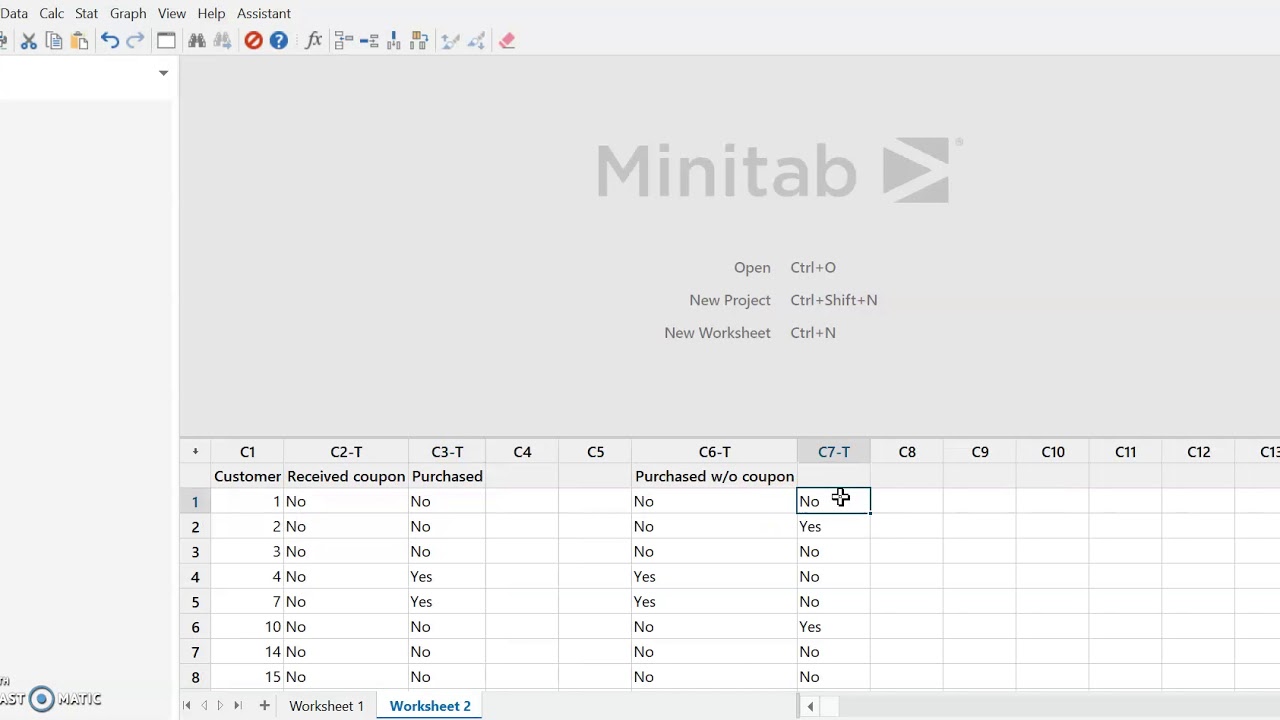Click the greyed icon immediately left of eraser

coord(476,41)
